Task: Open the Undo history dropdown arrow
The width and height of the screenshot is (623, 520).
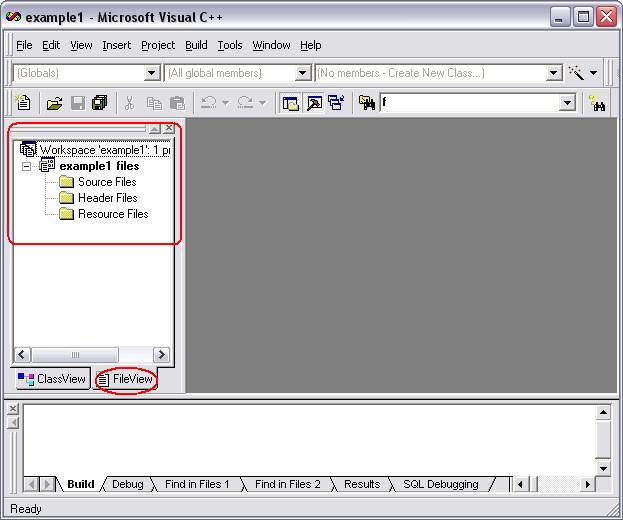Action: point(225,103)
